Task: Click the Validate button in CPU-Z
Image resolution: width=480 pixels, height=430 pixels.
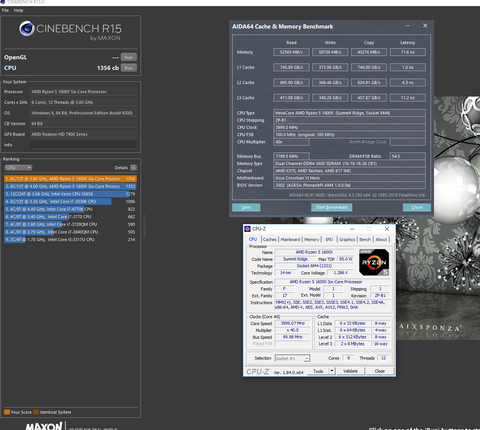Action: (x=350, y=371)
